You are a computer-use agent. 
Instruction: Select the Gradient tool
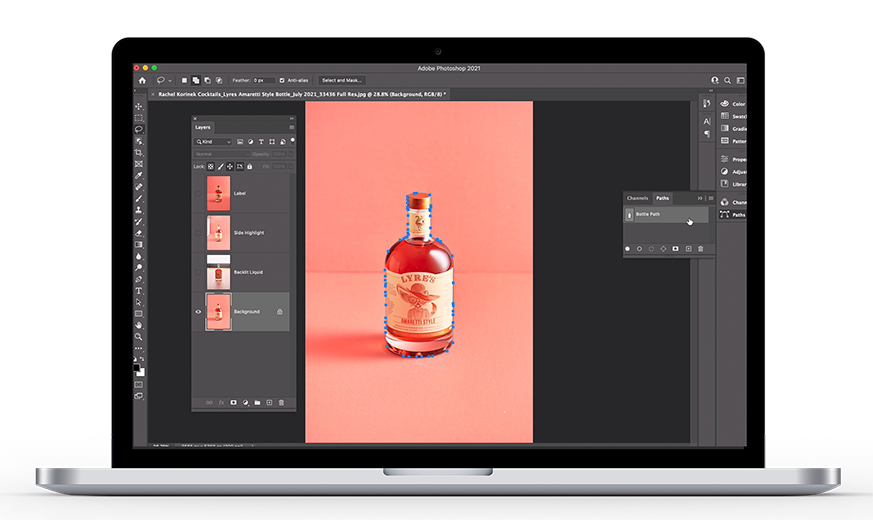(x=139, y=245)
